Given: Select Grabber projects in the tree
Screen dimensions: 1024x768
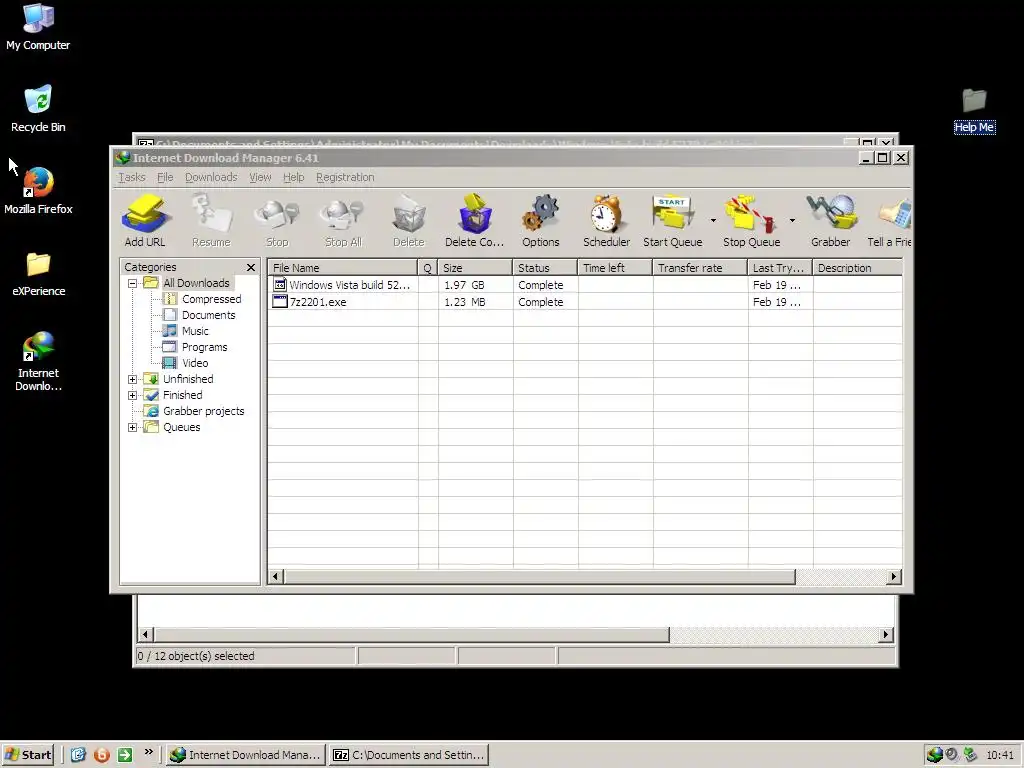Looking at the screenshot, I should [x=203, y=411].
